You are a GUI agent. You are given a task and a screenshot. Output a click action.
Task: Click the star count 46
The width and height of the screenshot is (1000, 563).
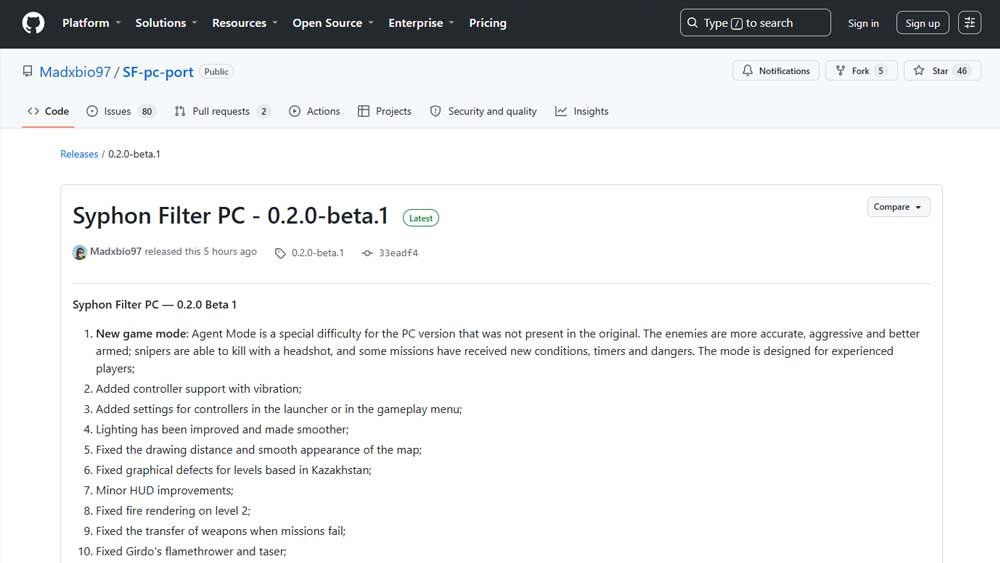(x=962, y=71)
